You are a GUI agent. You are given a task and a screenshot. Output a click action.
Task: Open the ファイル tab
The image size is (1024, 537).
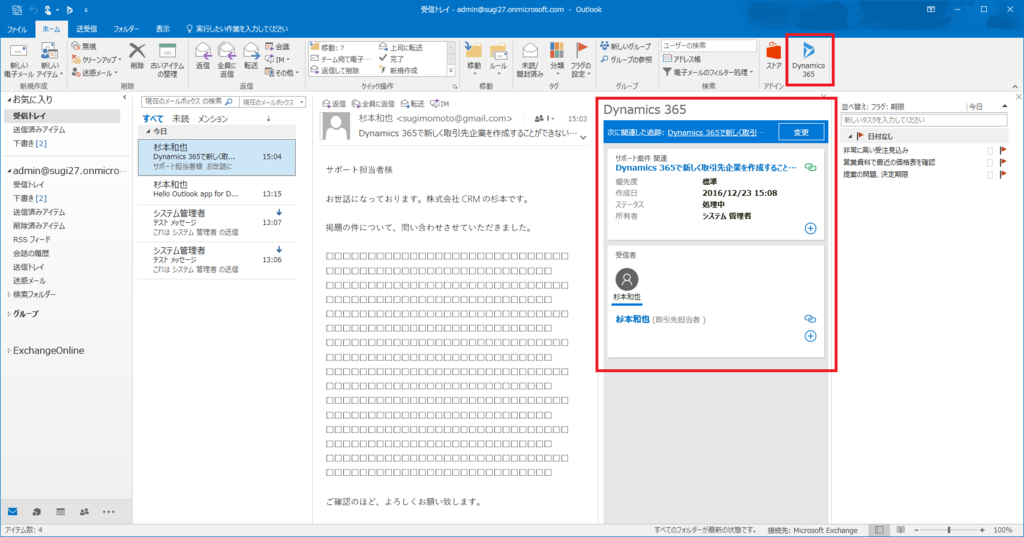[16, 29]
